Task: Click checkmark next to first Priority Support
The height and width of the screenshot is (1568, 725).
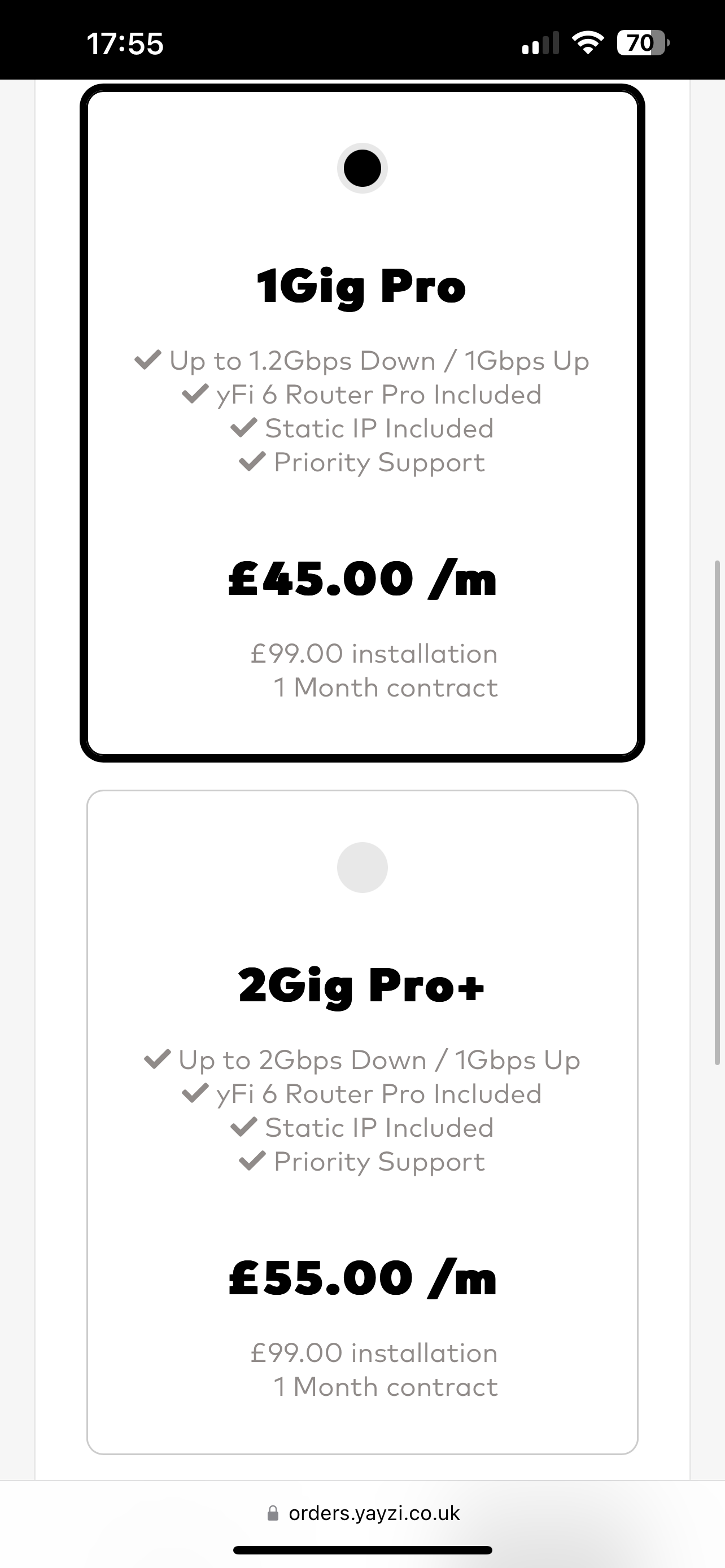Action: tap(252, 461)
